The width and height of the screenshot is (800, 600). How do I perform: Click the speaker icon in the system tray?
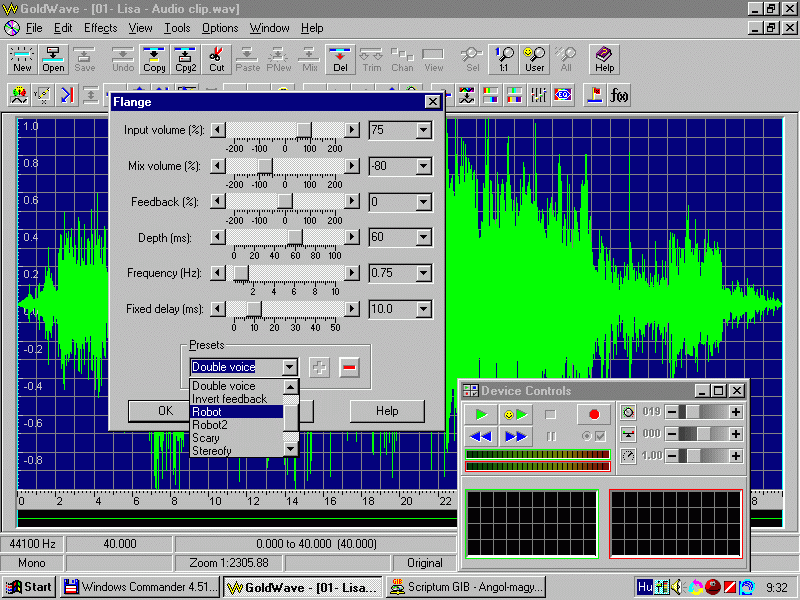point(677,587)
